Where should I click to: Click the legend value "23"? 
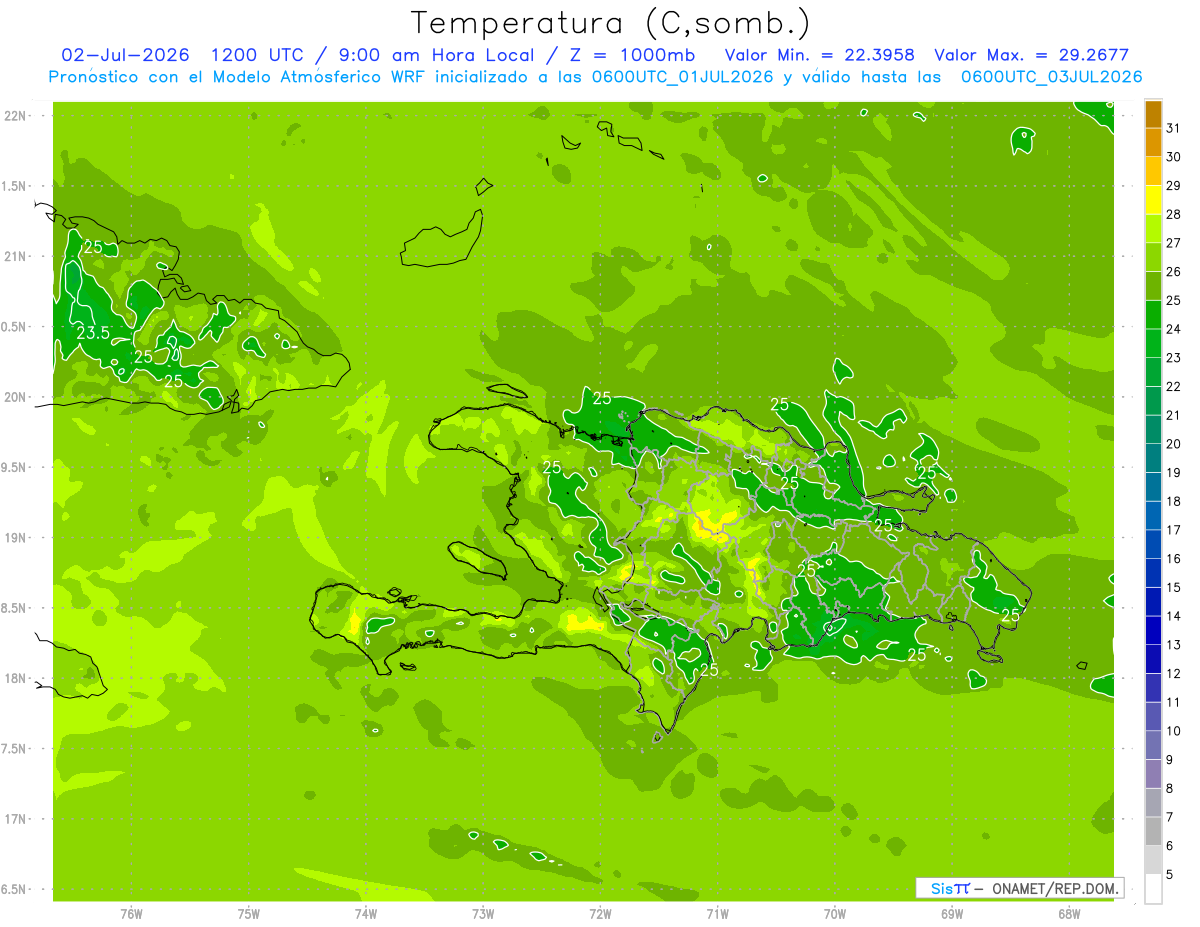1173,358
